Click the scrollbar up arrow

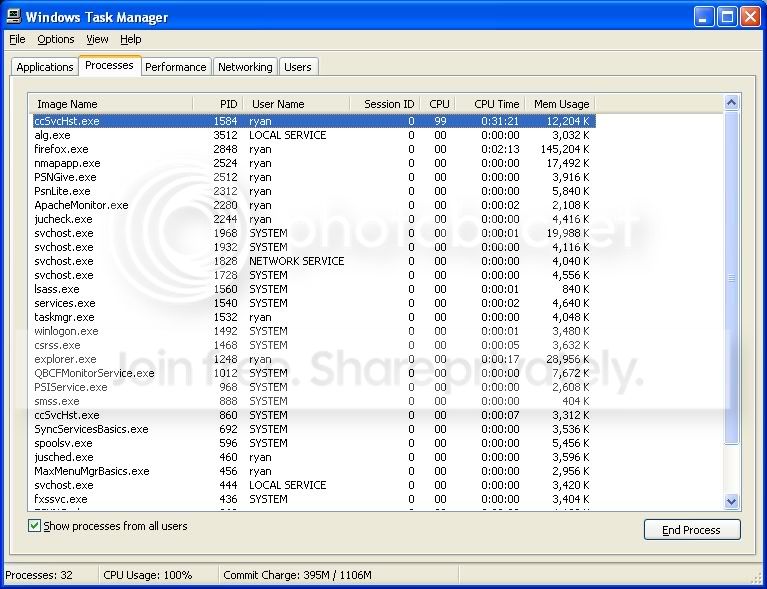(731, 103)
